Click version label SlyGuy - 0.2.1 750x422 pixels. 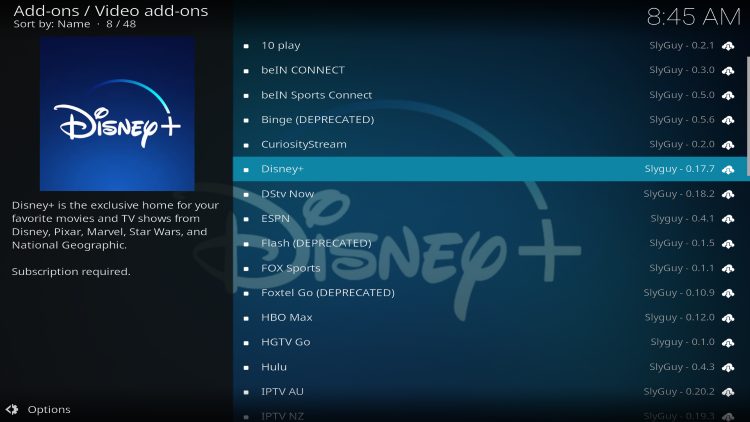[682, 45]
